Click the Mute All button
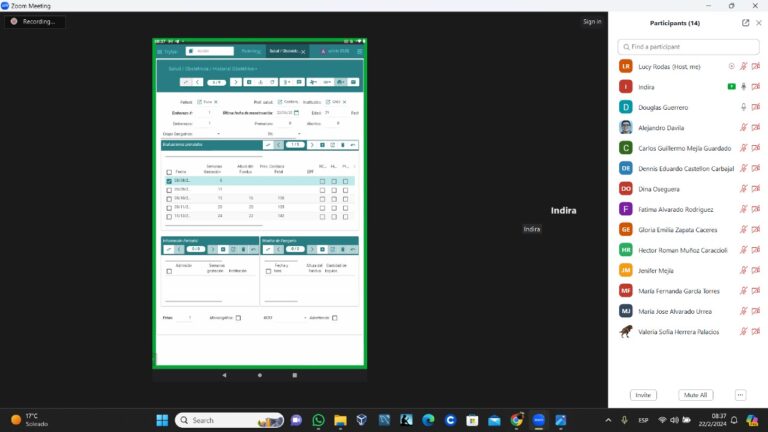 click(695, 395)
